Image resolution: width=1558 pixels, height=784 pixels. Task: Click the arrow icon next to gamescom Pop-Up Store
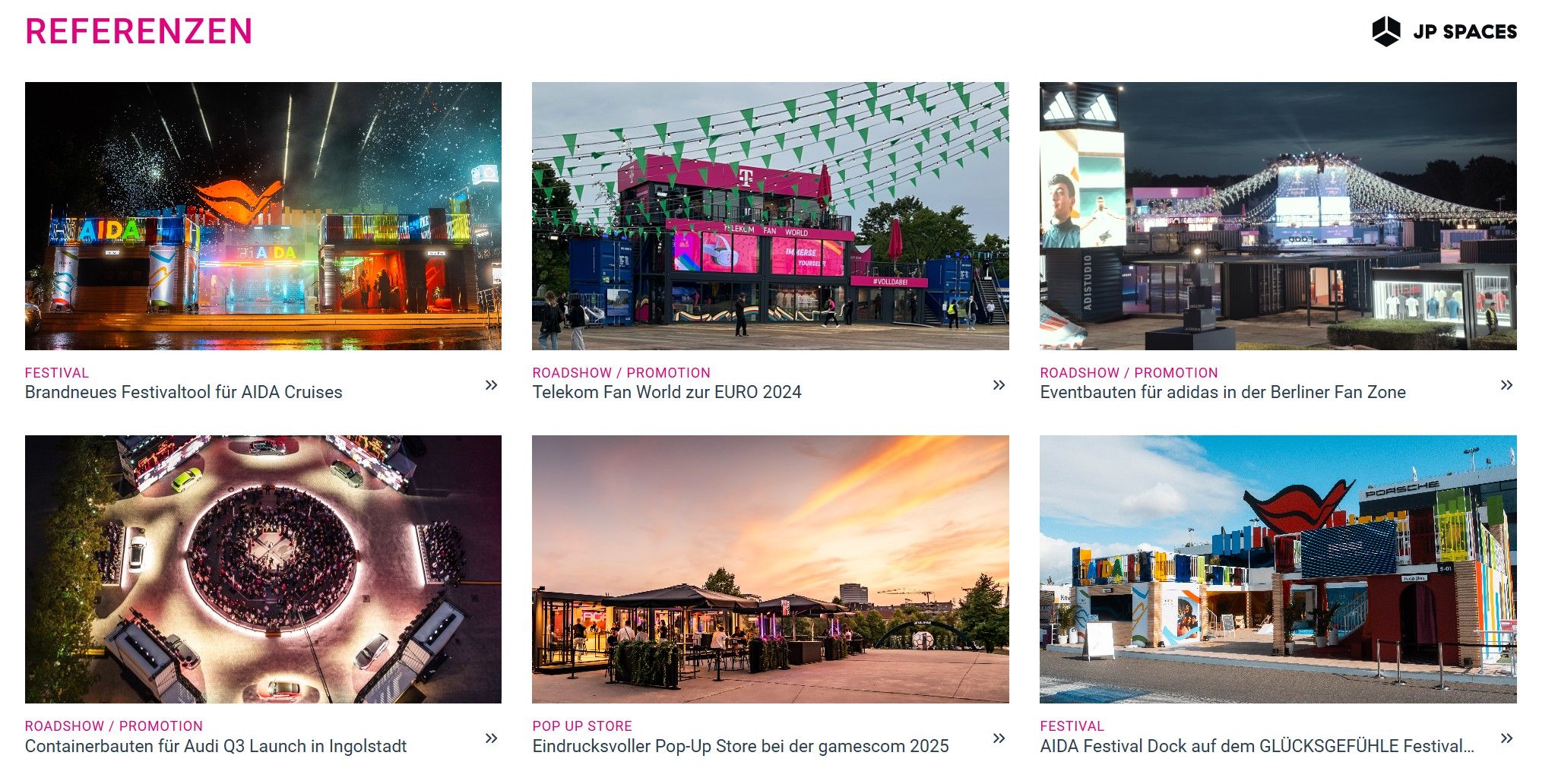pyautogui.click(x=999, y=738)
